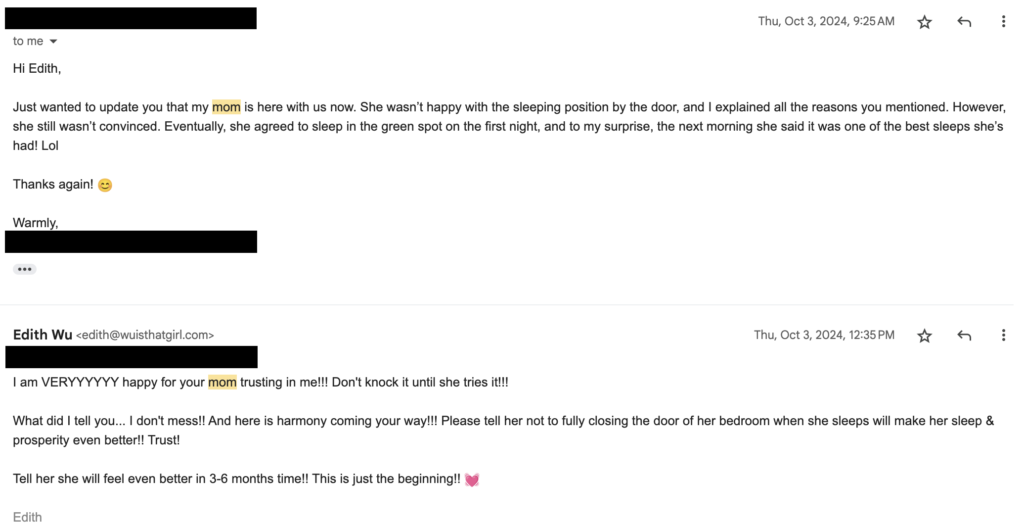Star Edith Wu's 12:35 PM reply
Screen dimensions: 1024x532
[x=924, y=336]
